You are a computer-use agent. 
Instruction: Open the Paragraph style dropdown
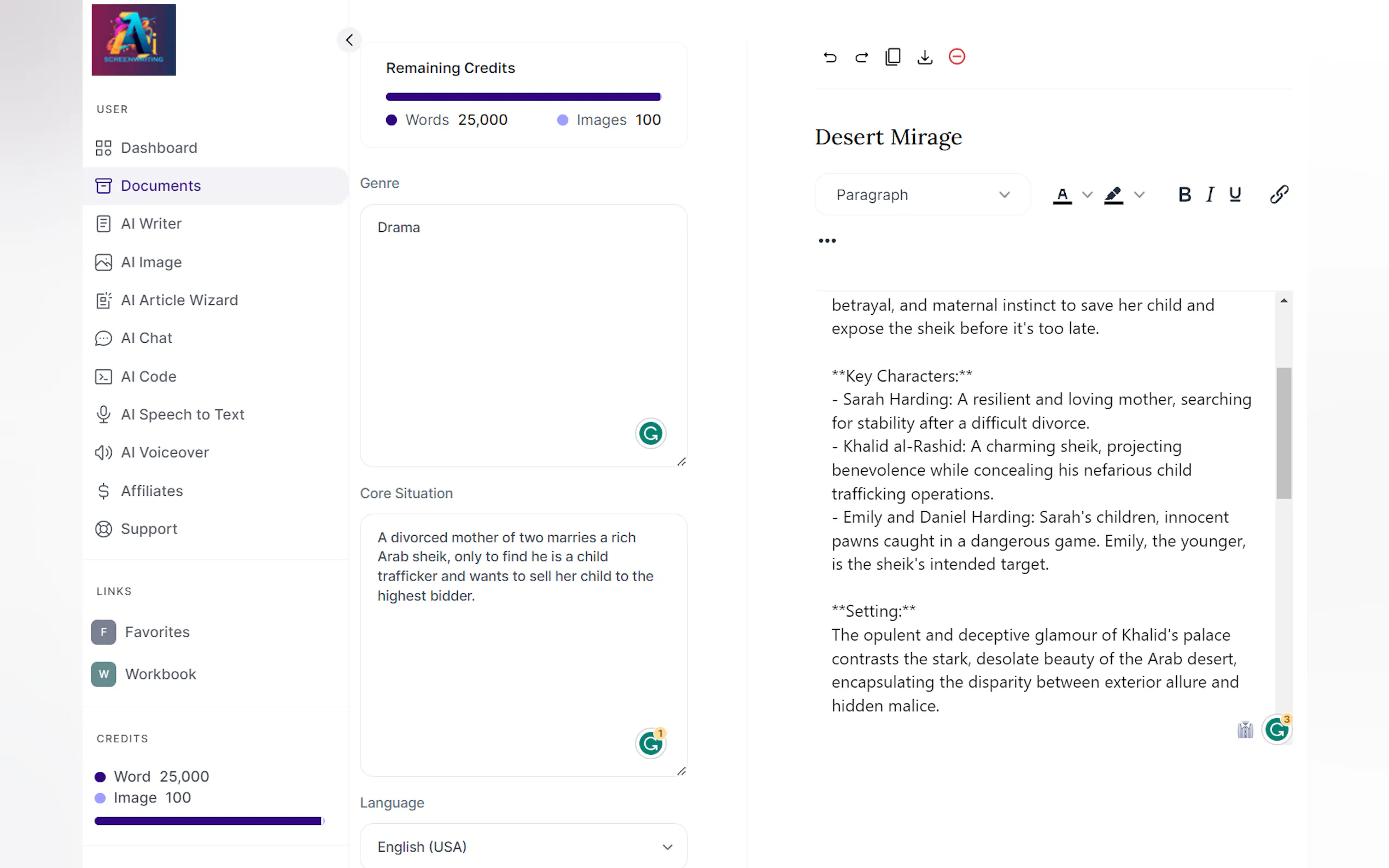921,194
